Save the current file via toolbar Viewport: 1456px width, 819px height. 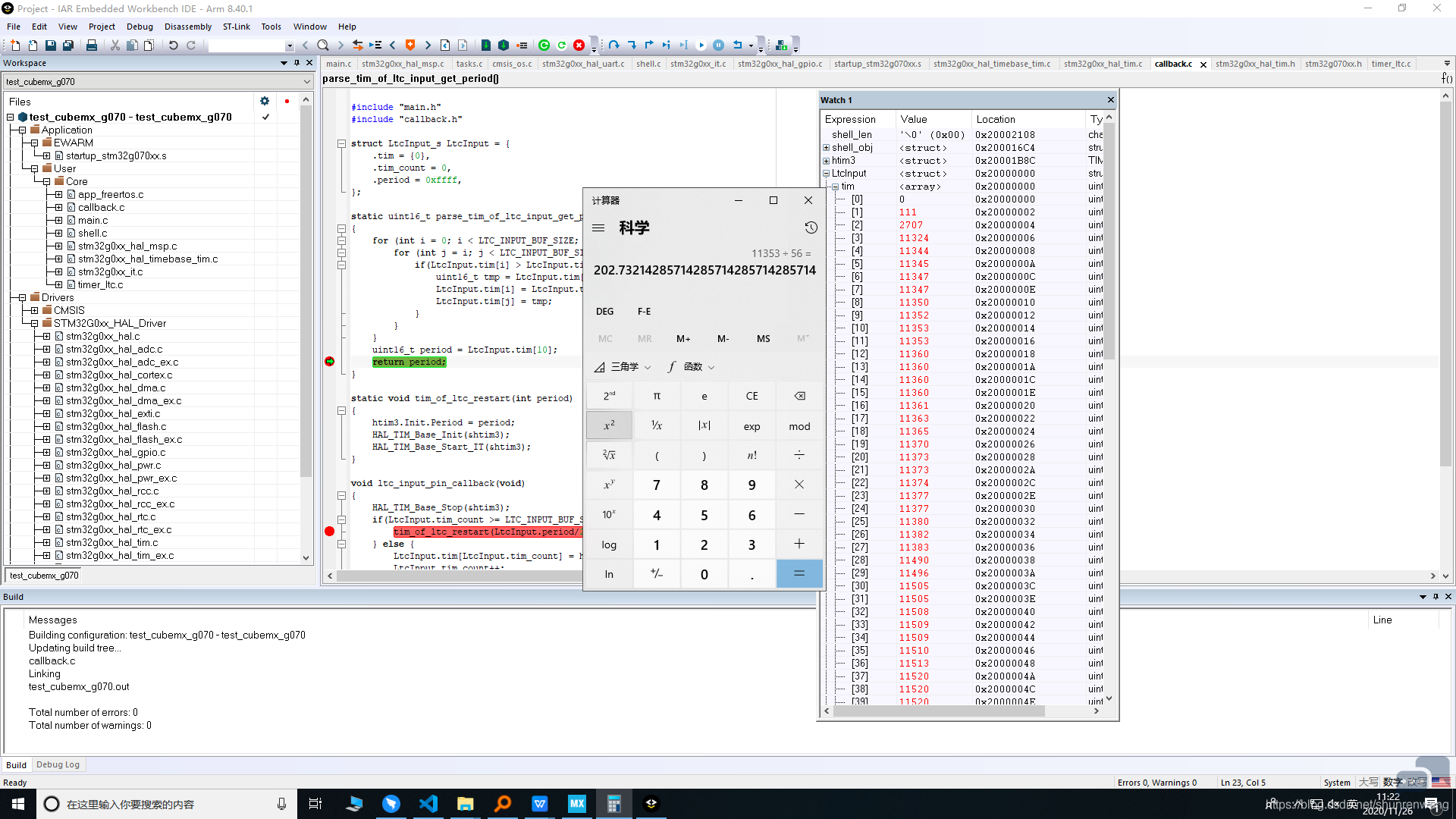pyautogui.click(x=51, y=45)
